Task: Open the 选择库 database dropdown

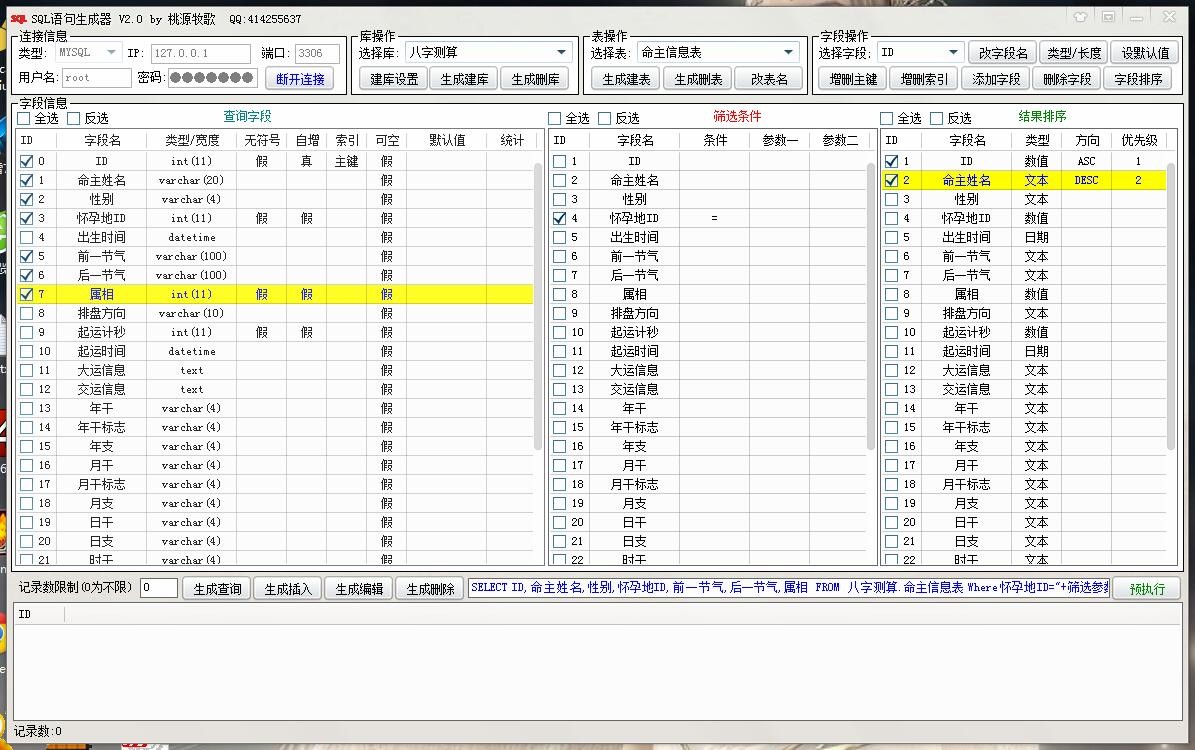Action: [x=562, y=53]
